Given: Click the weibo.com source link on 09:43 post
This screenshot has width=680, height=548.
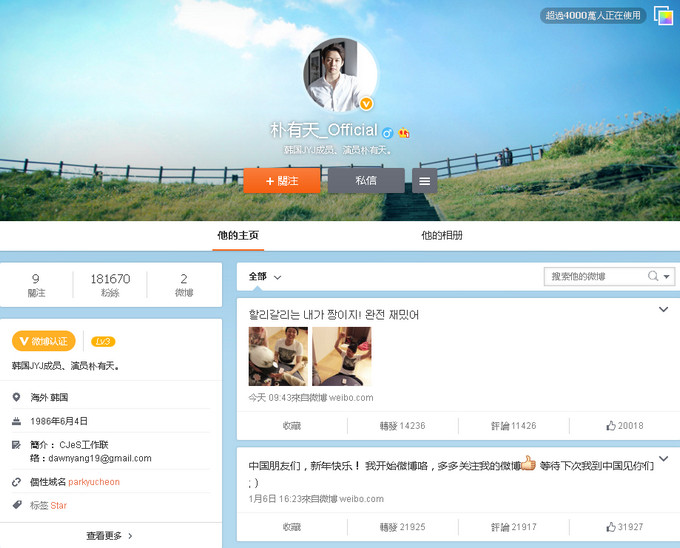Looking at the screenshot, I should 351,398.
